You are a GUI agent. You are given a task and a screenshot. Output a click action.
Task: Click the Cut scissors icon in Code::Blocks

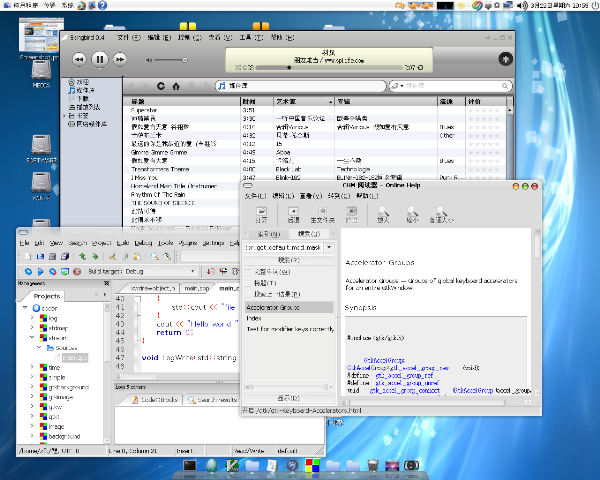click(112, 256)
